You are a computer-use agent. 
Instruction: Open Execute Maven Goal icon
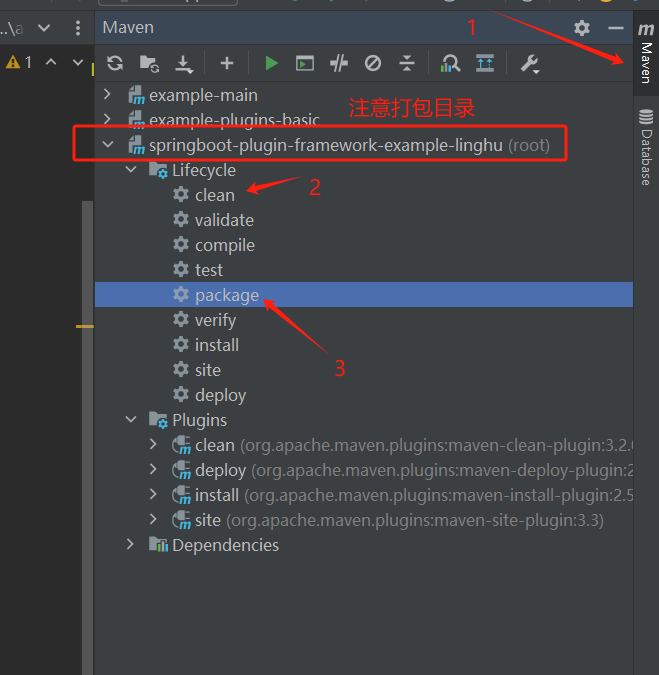(x=304, y=64)
